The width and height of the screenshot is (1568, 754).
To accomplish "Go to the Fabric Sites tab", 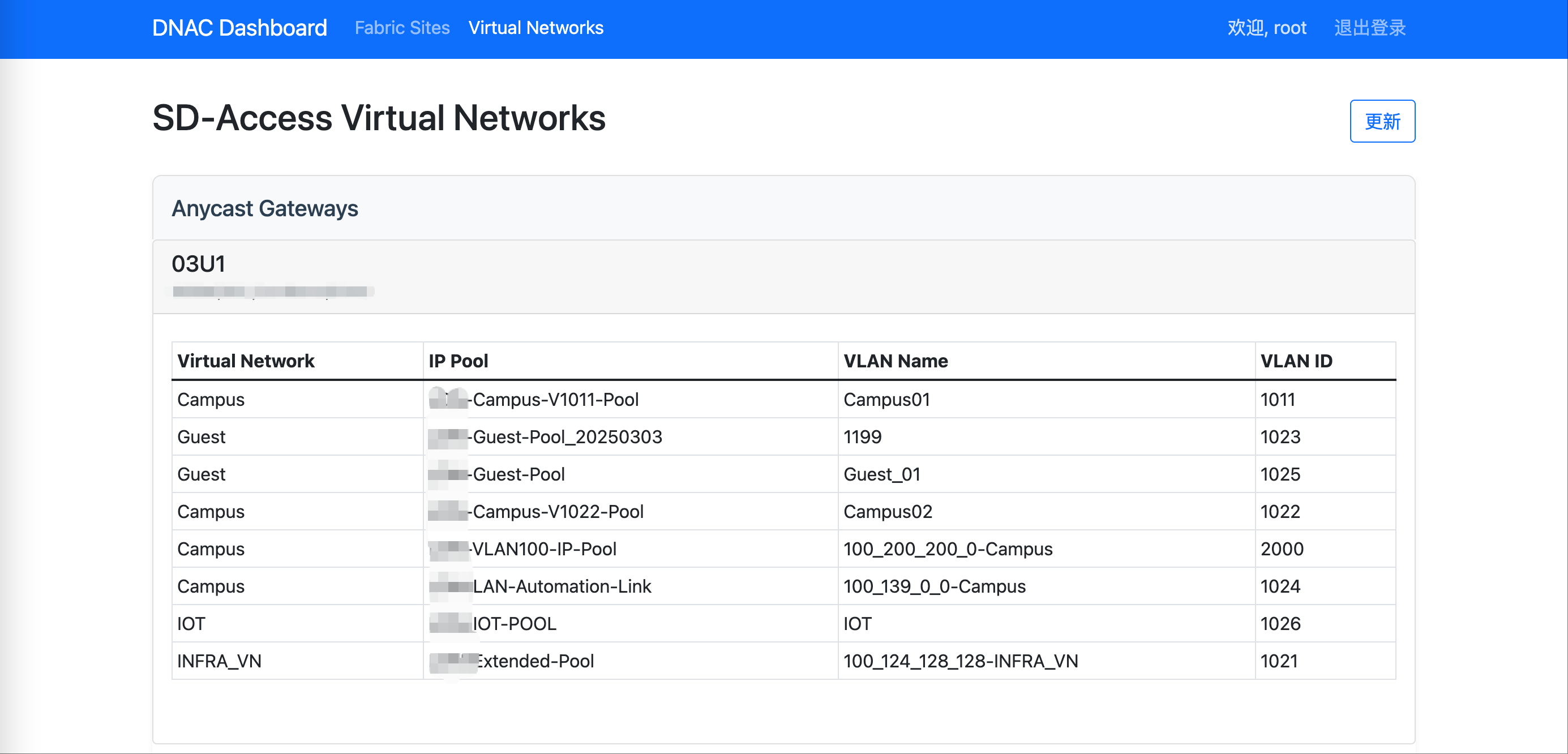I will 402,28.
